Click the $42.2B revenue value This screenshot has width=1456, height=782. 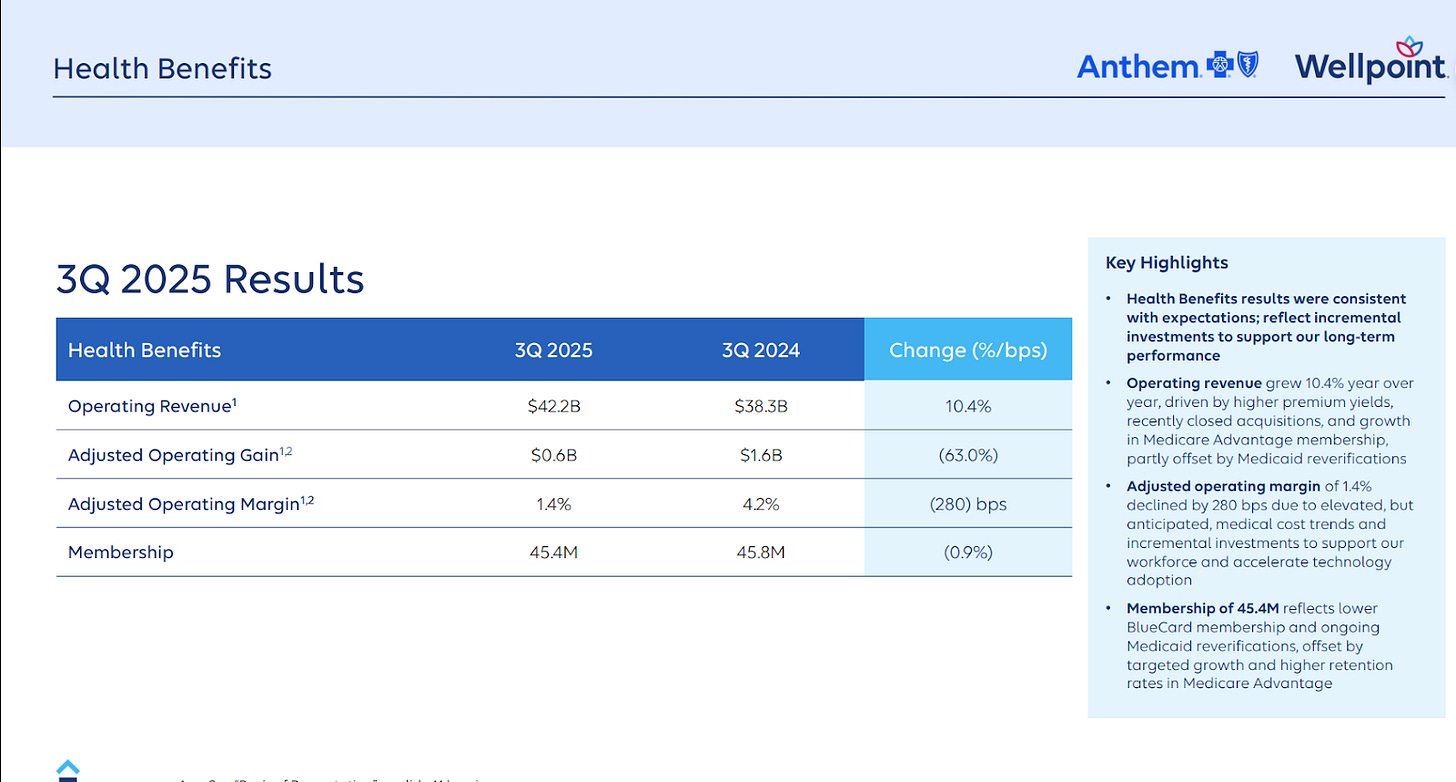[x=554, y=407]
